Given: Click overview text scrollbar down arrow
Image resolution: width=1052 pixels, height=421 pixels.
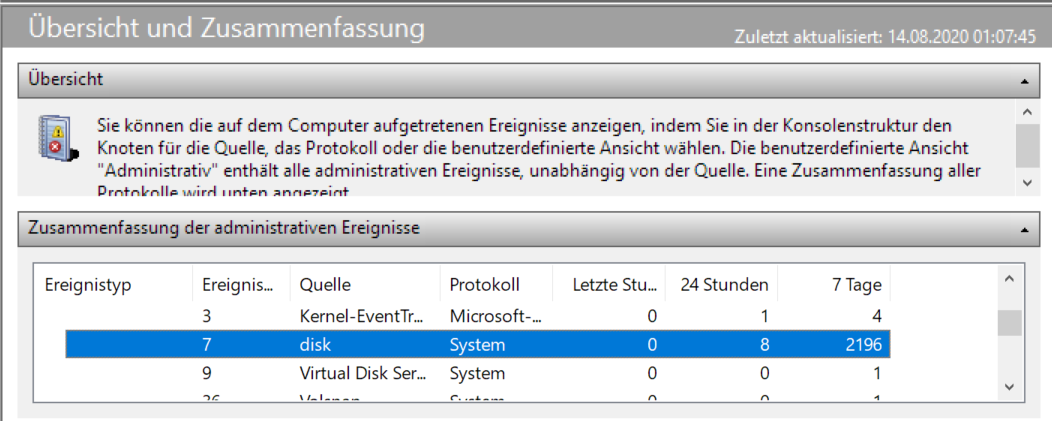Looking at the screenshot, I should pyautogui.click(x=1024, y=183).
